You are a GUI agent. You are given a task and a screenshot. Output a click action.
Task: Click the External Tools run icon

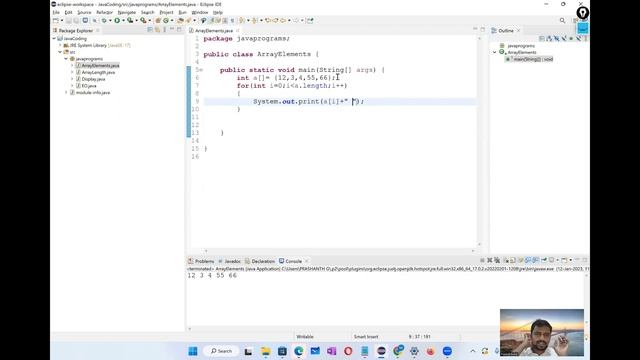143,20
